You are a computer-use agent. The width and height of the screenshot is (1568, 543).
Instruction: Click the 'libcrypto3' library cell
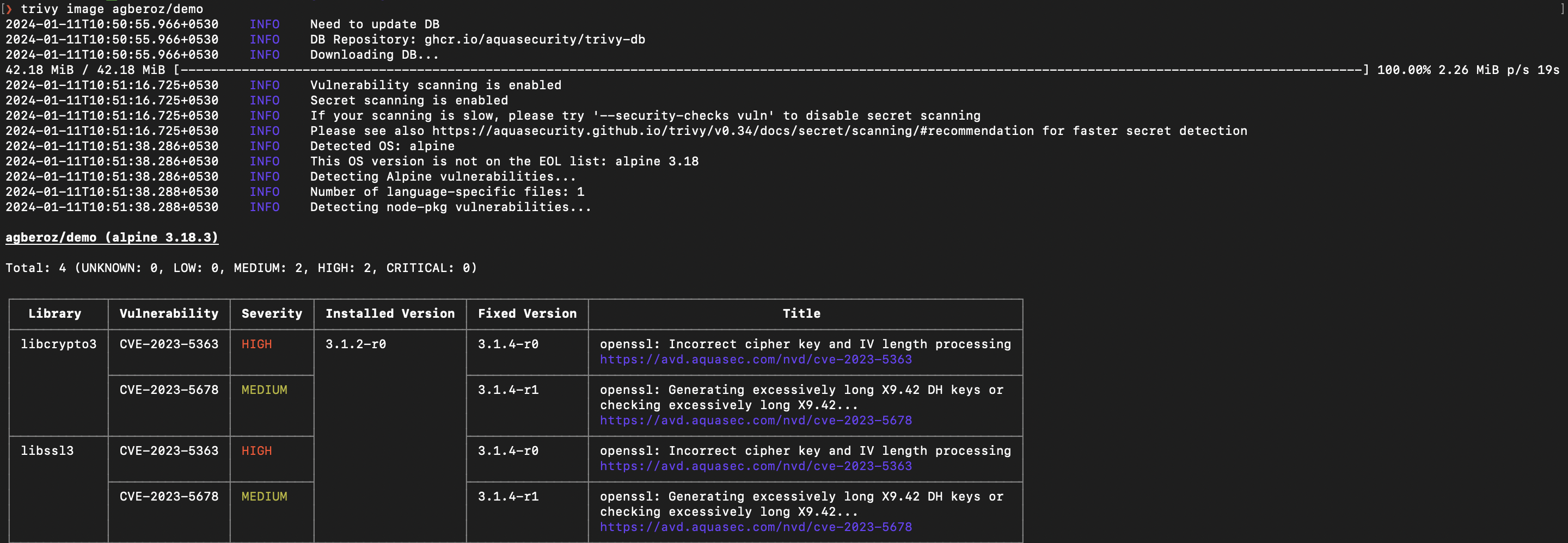coord(58,344)
